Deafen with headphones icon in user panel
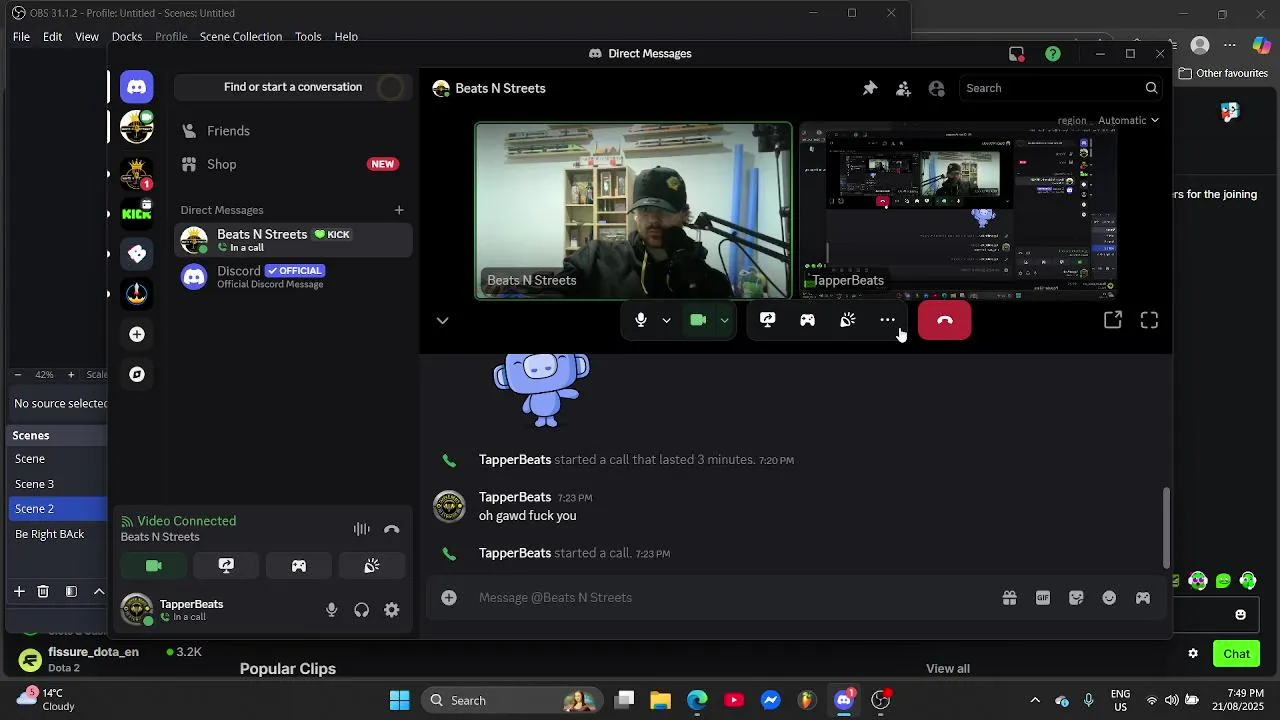 [362, 610]
